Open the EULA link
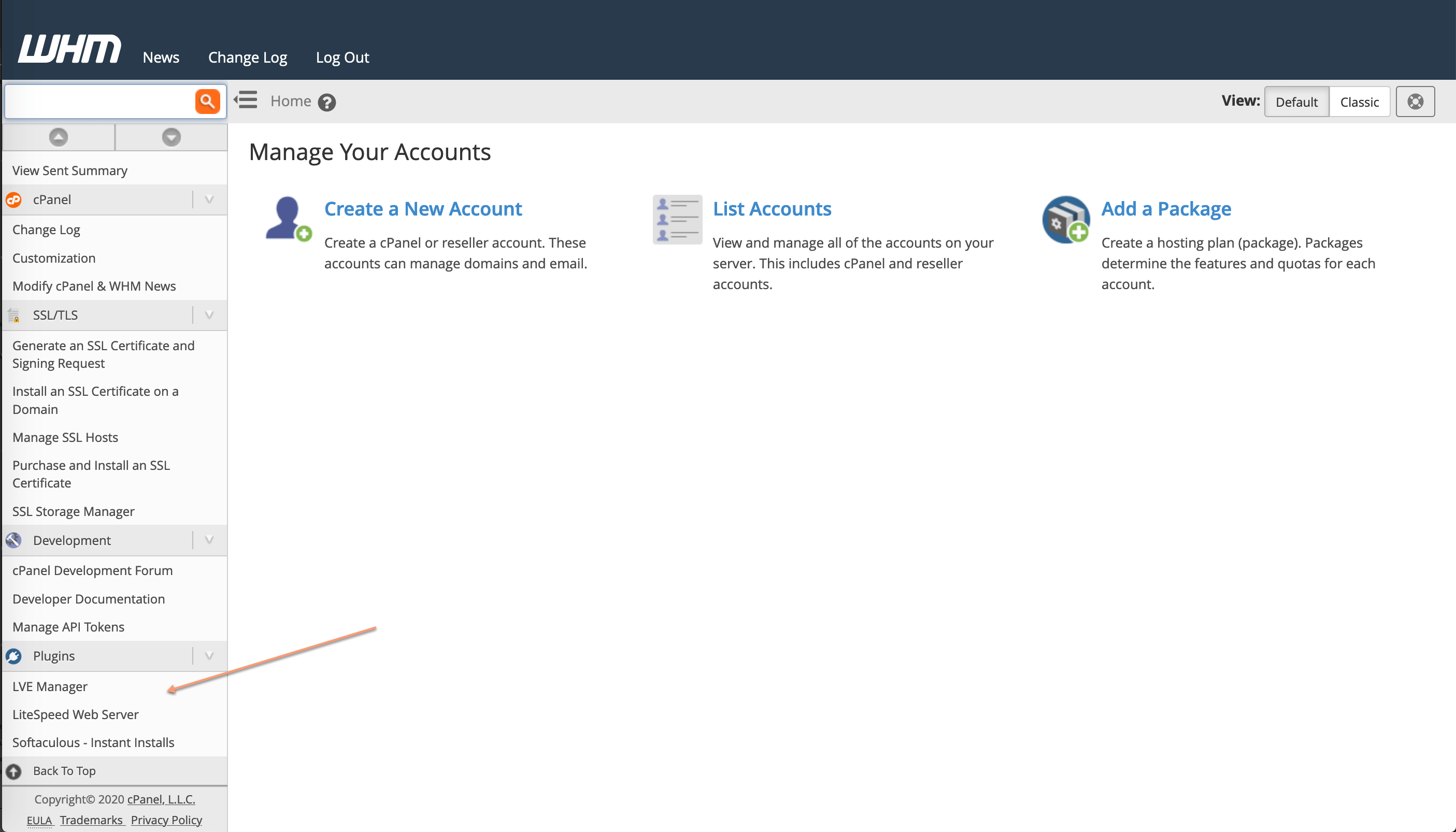 pos(39,820)
